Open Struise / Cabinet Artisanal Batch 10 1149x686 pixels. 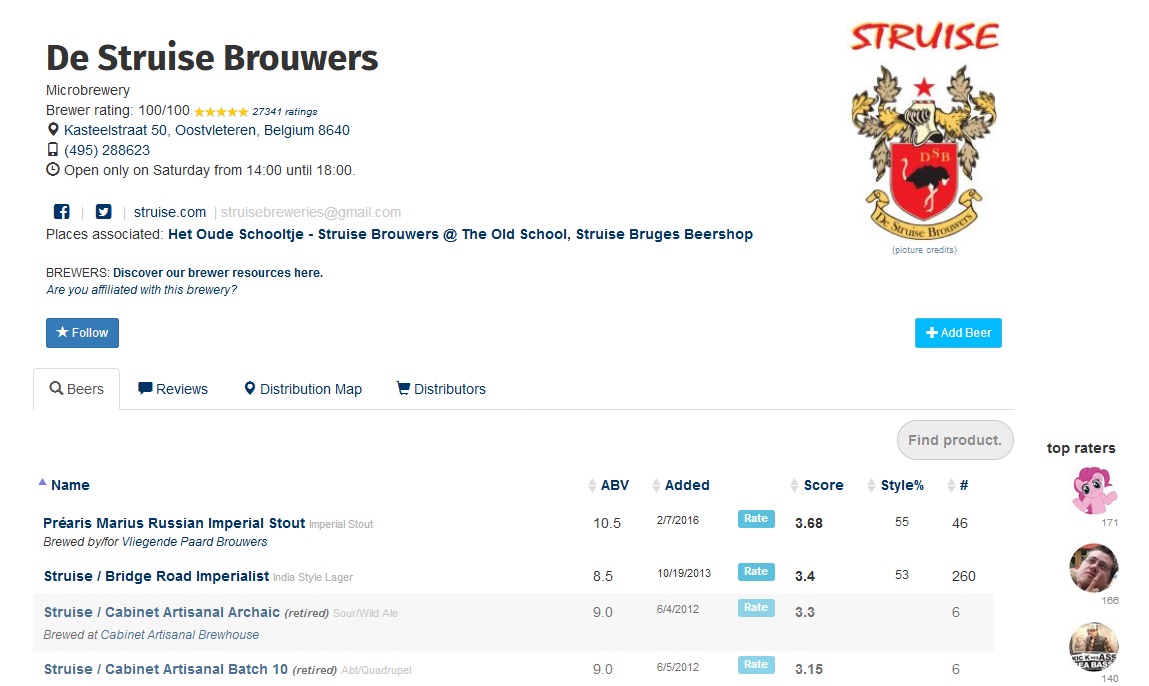[x=166, y=669]
